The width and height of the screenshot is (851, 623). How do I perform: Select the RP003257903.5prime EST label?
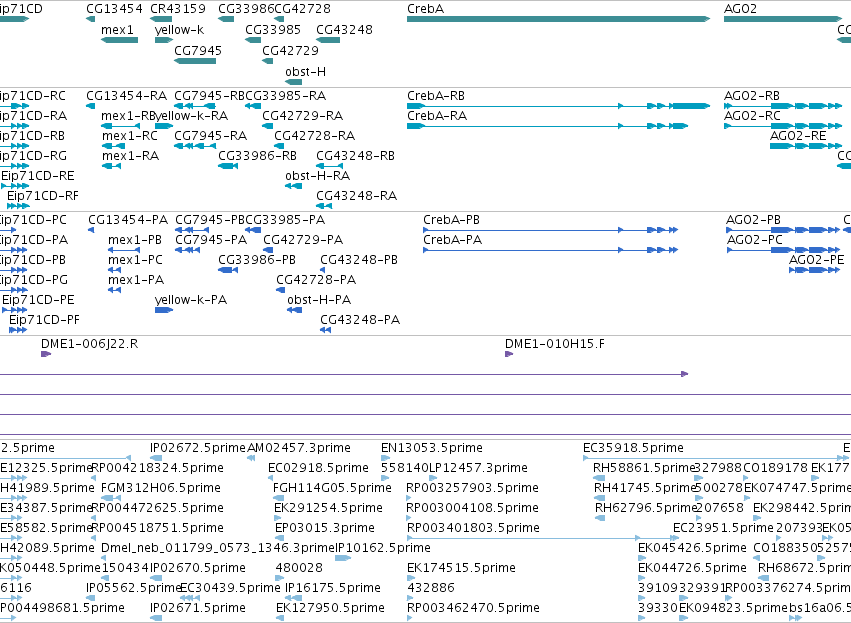click(x=472, y=488)
